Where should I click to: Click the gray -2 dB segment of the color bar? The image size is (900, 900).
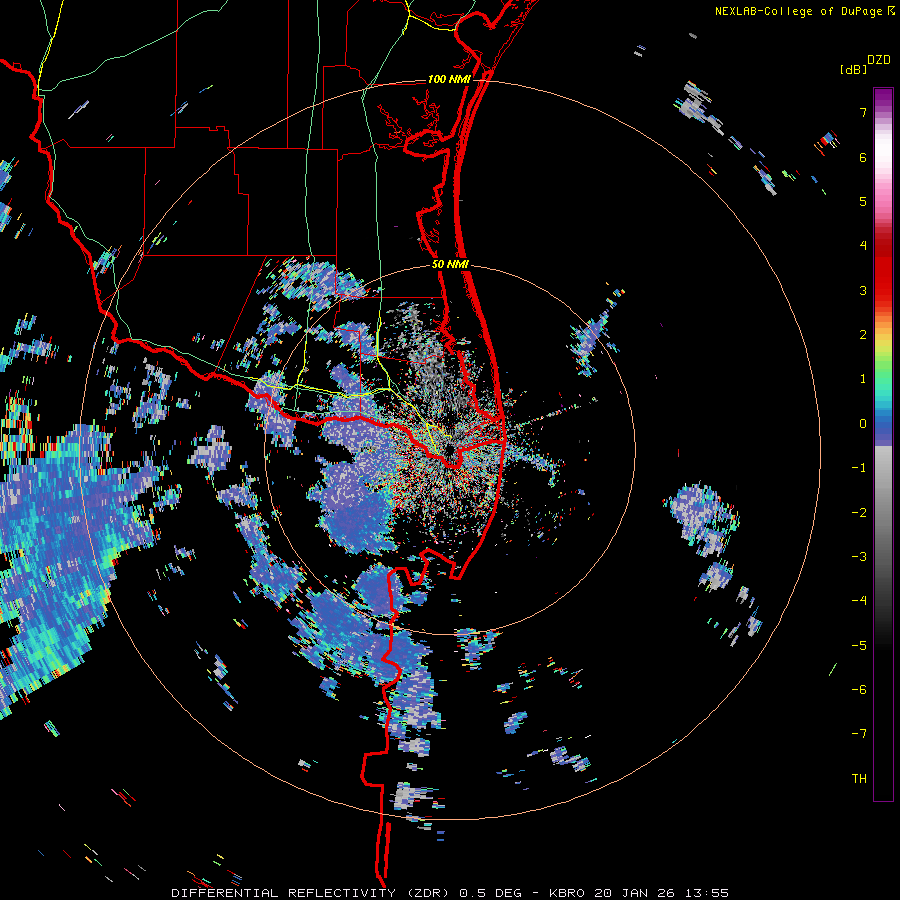883,513
